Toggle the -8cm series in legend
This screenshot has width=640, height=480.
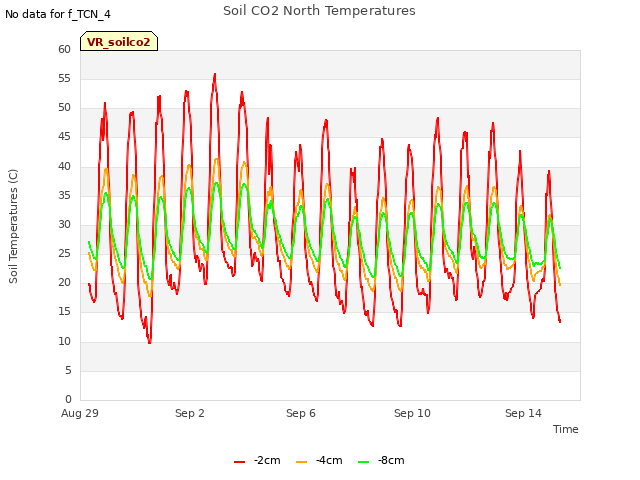click(x=381, y=460)
